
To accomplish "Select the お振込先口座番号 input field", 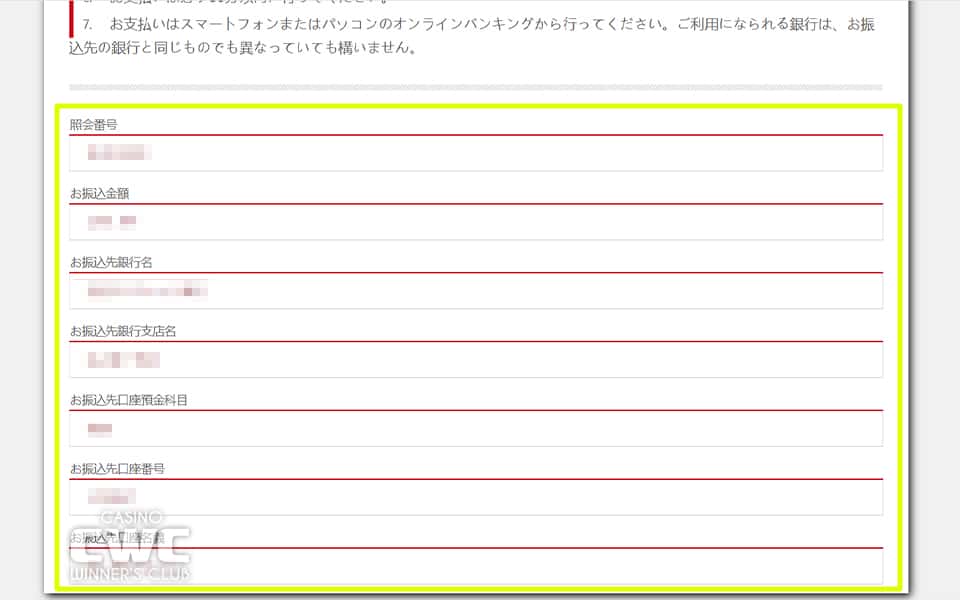I will 475,496.
